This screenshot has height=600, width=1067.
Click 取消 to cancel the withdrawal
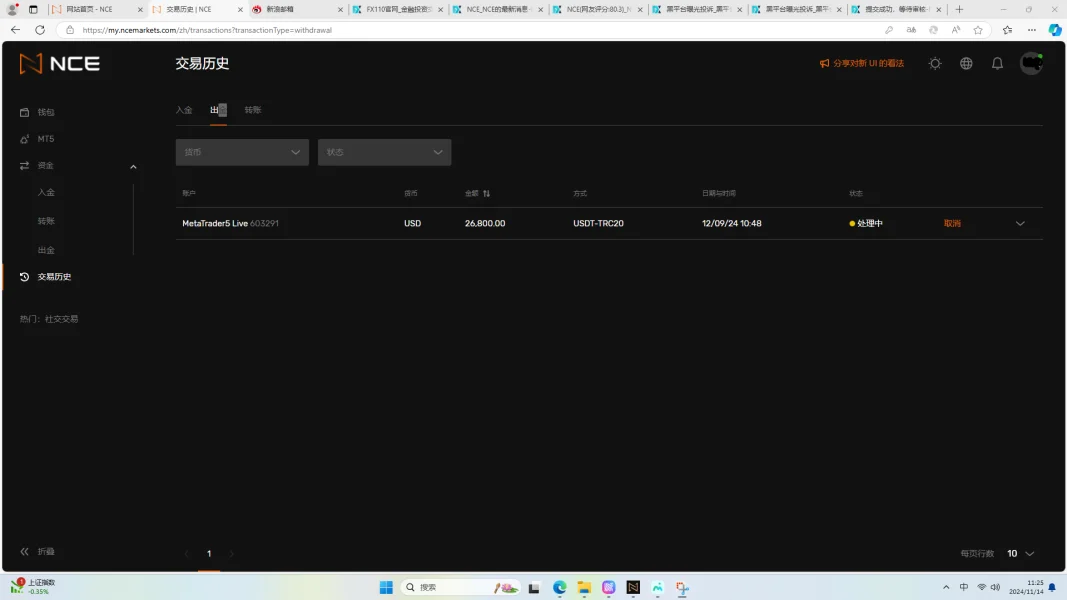(x=952, y=224)
